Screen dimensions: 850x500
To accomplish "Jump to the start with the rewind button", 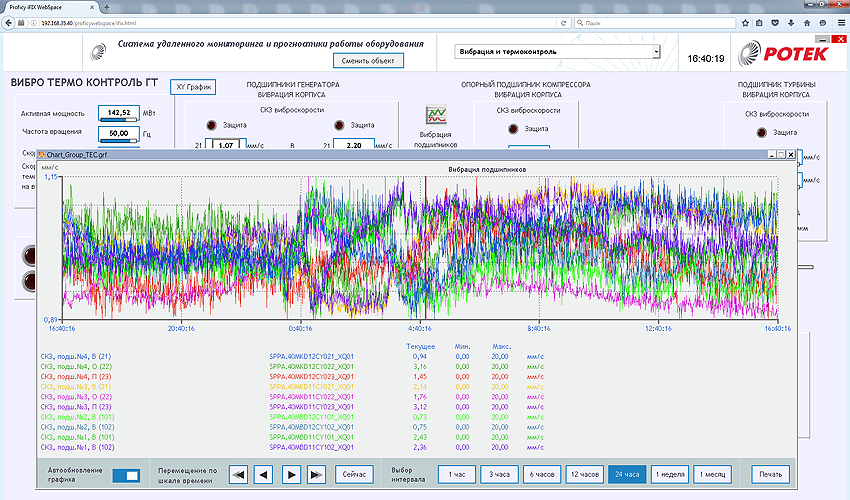I will 238,475.
